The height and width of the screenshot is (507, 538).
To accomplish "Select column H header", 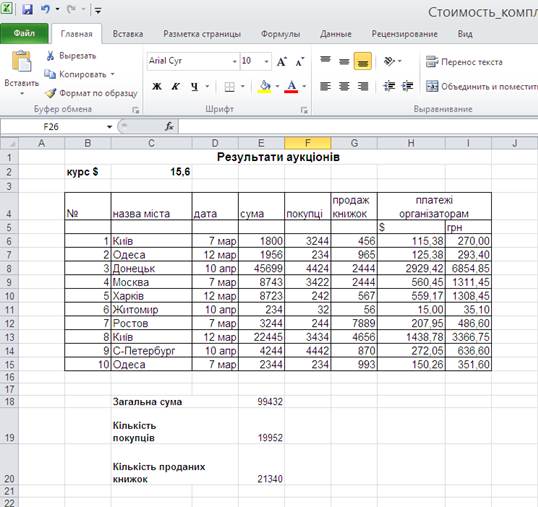I will coord(411,143).
